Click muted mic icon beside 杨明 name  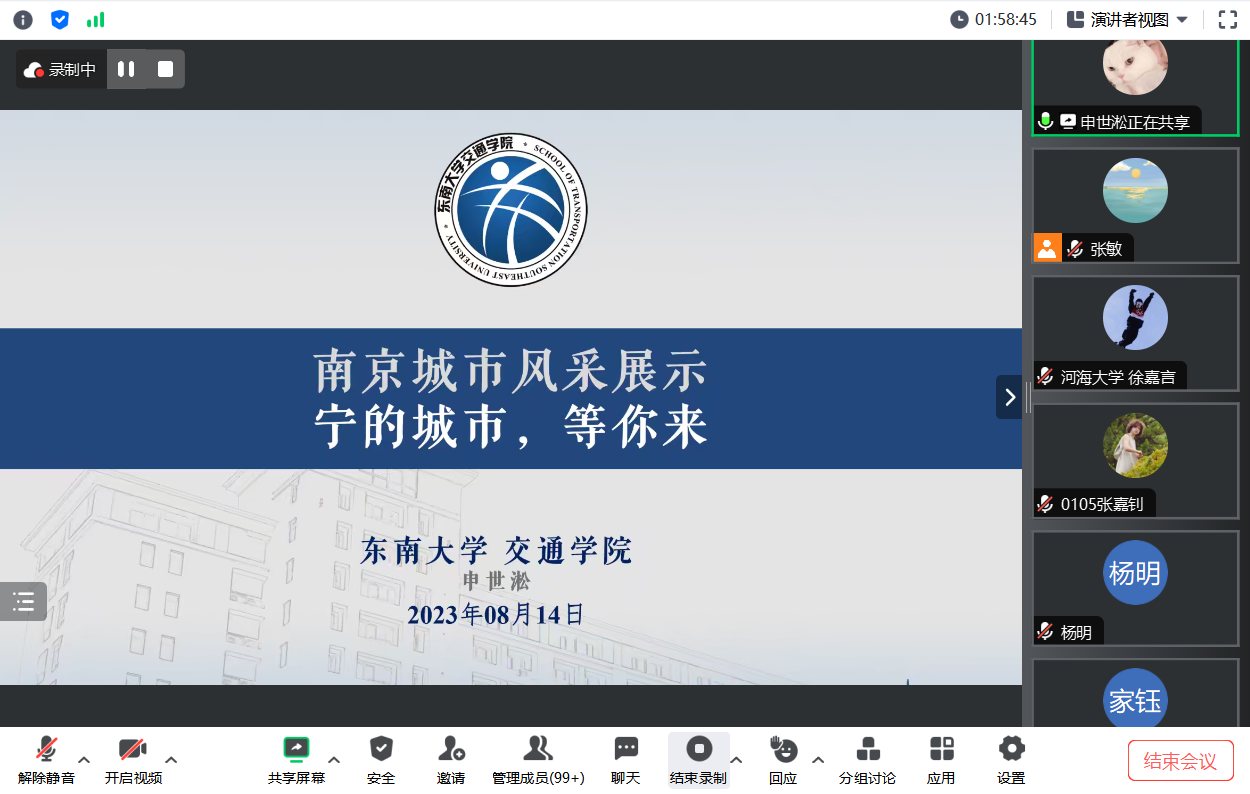1045,632
